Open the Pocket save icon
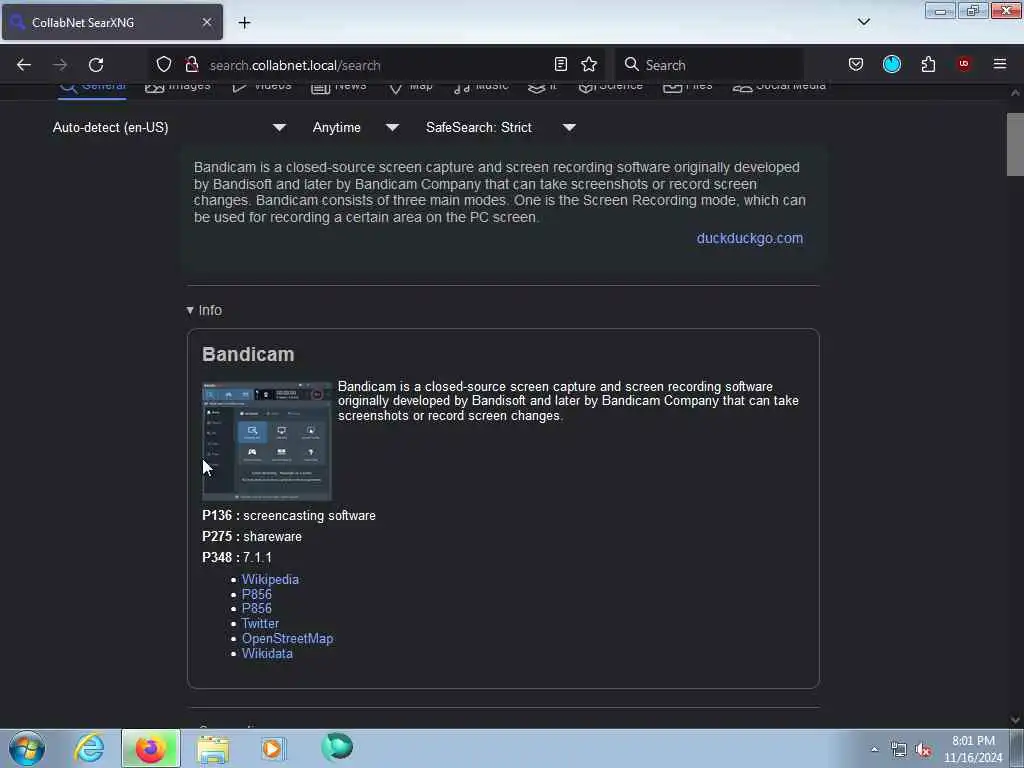Image resolution: width=1024 pixels, height=768 pixels. (856, 64)
